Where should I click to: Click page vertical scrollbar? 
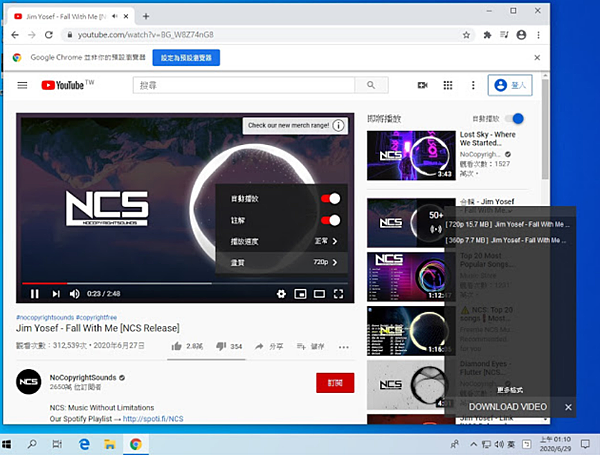coord(545,129)
